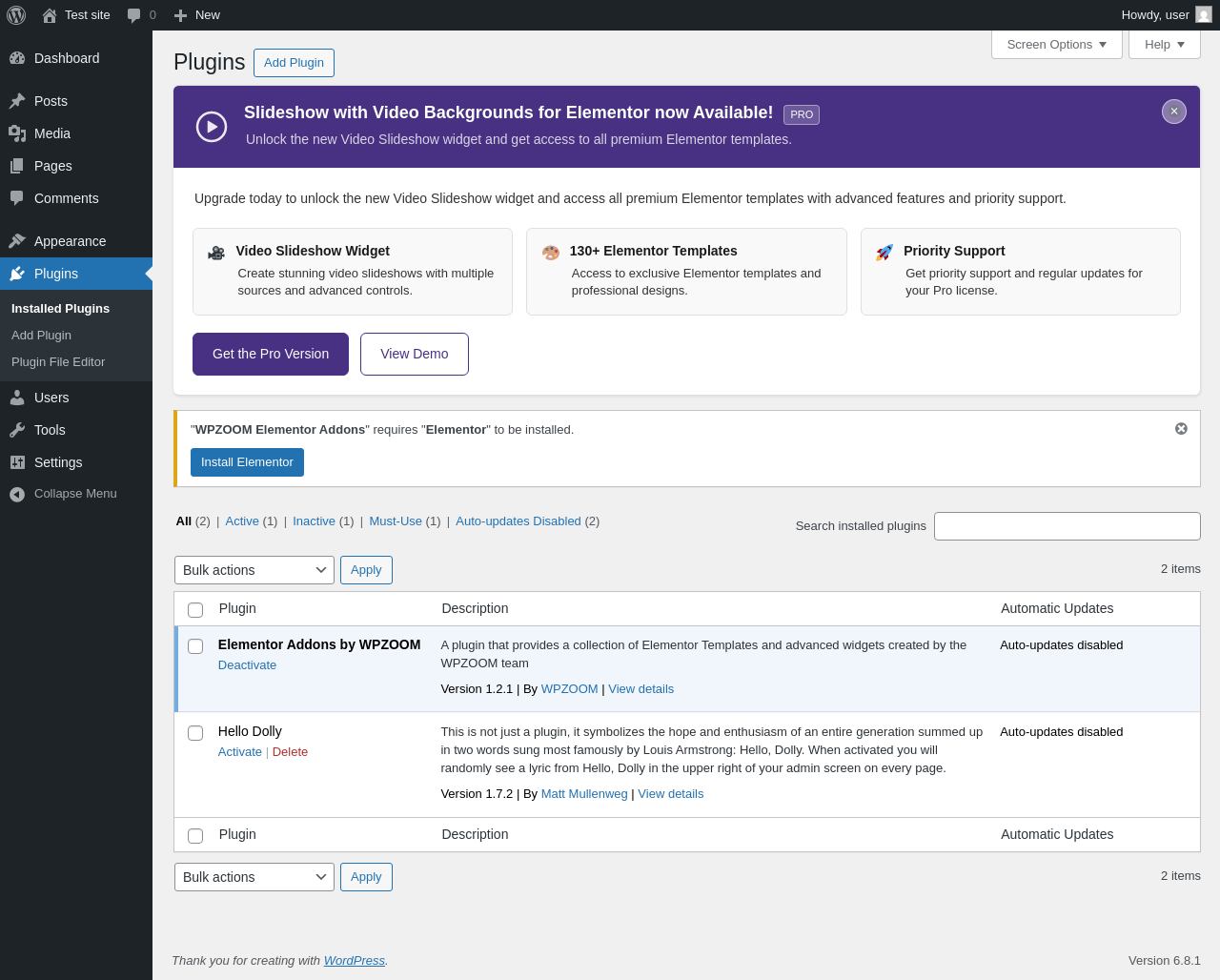Open Plugin File Editor submenu item

click(58, 362)
